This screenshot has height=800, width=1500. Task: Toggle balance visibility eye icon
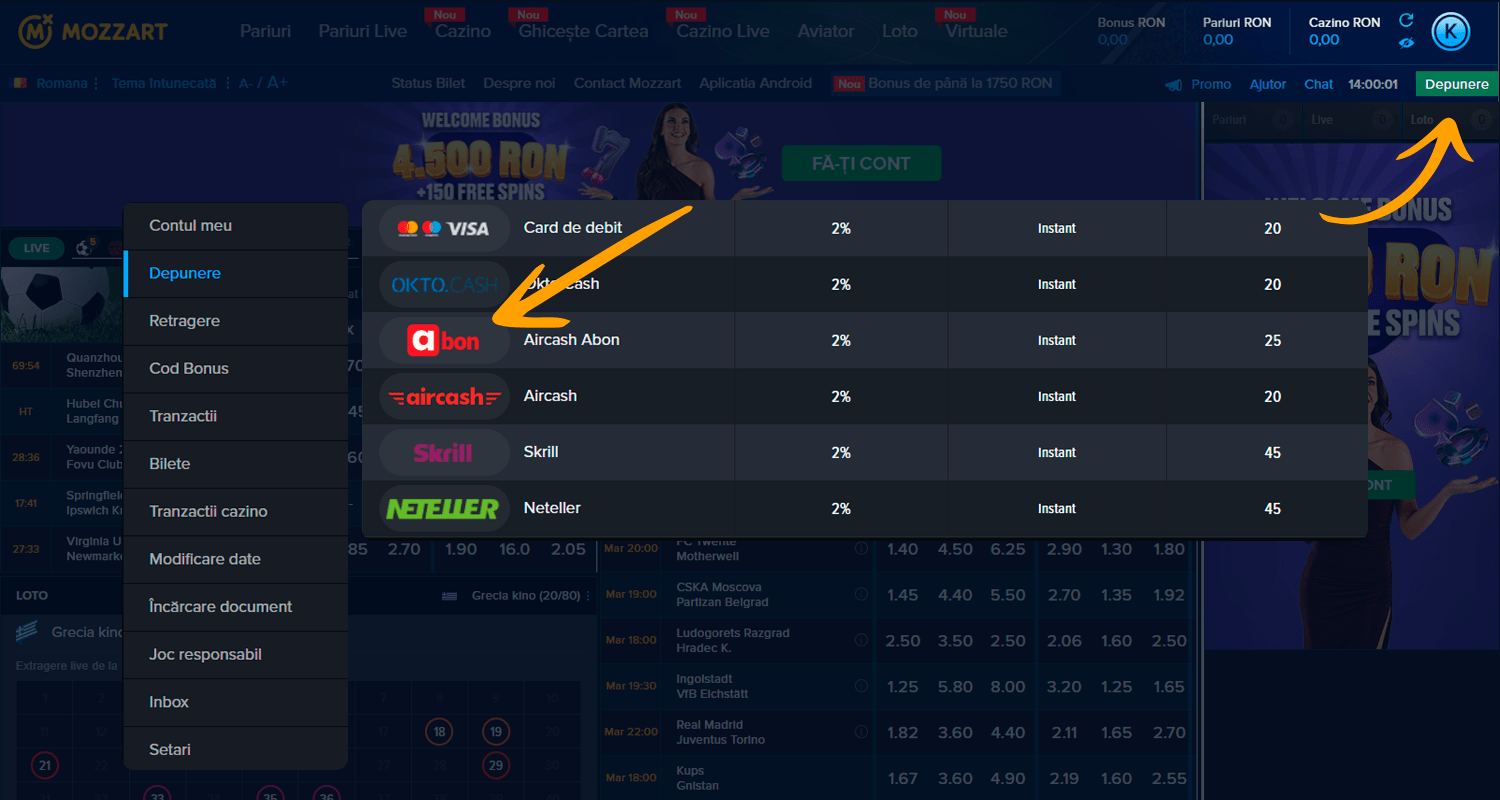pyautogui.click(x=1407, y=42)
